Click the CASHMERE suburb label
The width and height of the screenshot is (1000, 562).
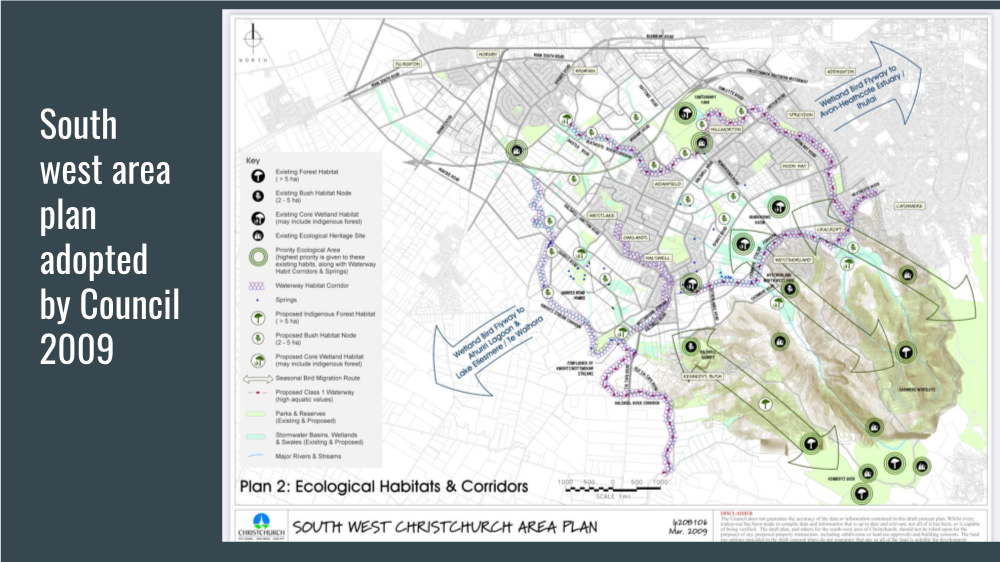point(909,206)
